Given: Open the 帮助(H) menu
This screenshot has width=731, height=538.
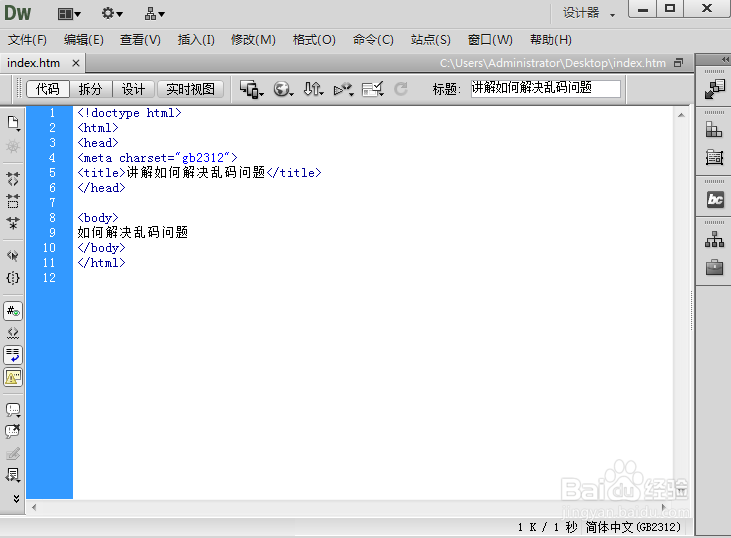Looking at the screenshot, I should click(x=551, y=40).
